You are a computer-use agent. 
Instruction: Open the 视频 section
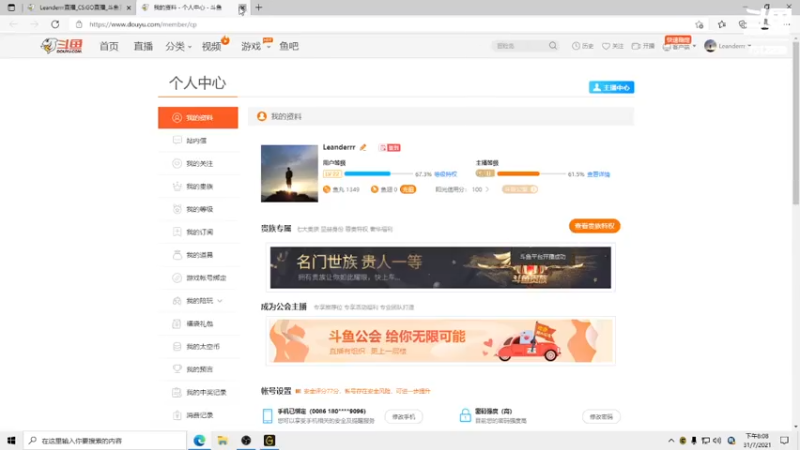[x=211, y=46]
